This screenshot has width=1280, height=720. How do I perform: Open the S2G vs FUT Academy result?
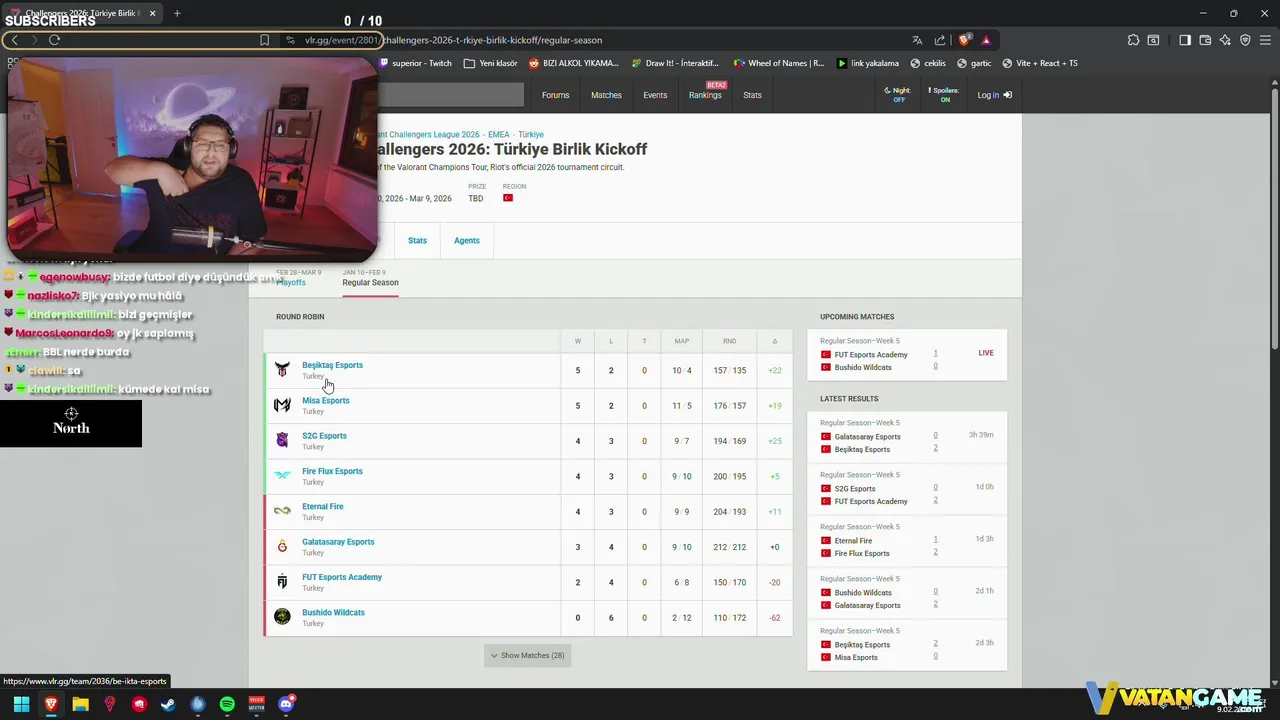click(x=907, y=489)
